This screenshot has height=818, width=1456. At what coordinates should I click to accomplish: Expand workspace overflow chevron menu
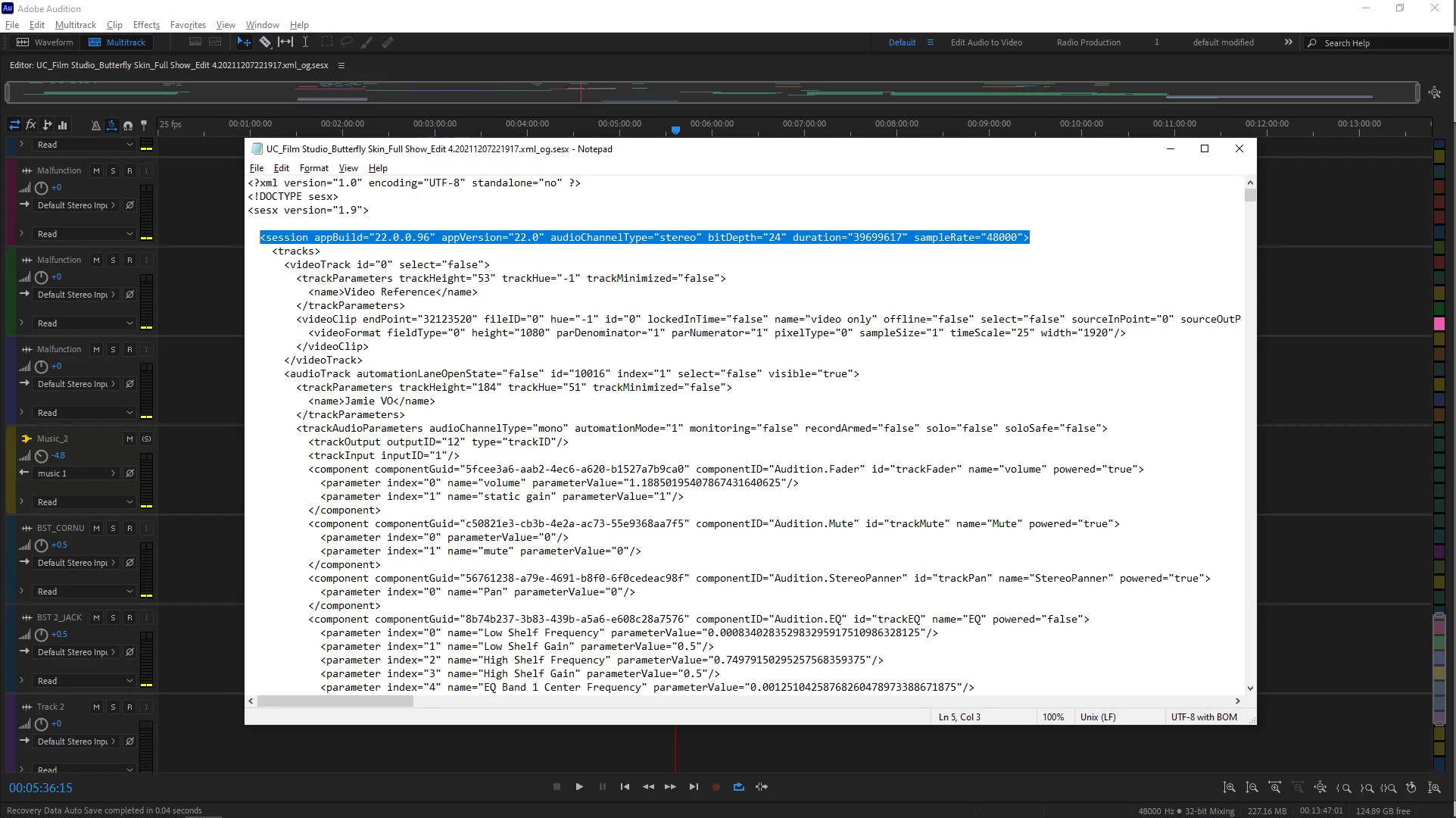pyautogui.click(x=1288, y=42)
